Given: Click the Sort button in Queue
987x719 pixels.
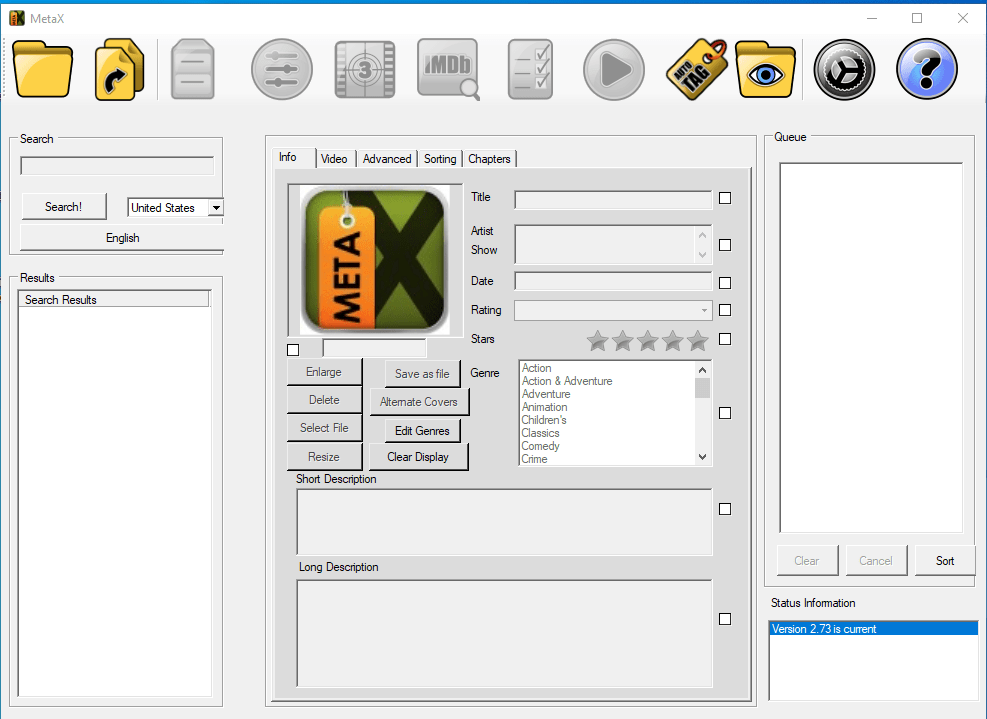Looking at the screenshot, I should 944,560.
